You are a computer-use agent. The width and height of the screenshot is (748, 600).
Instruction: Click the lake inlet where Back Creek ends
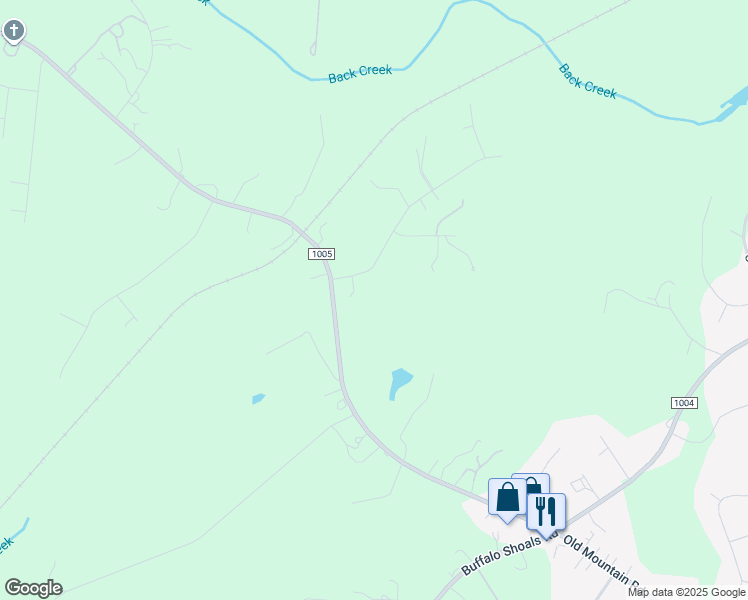(735, 101)
